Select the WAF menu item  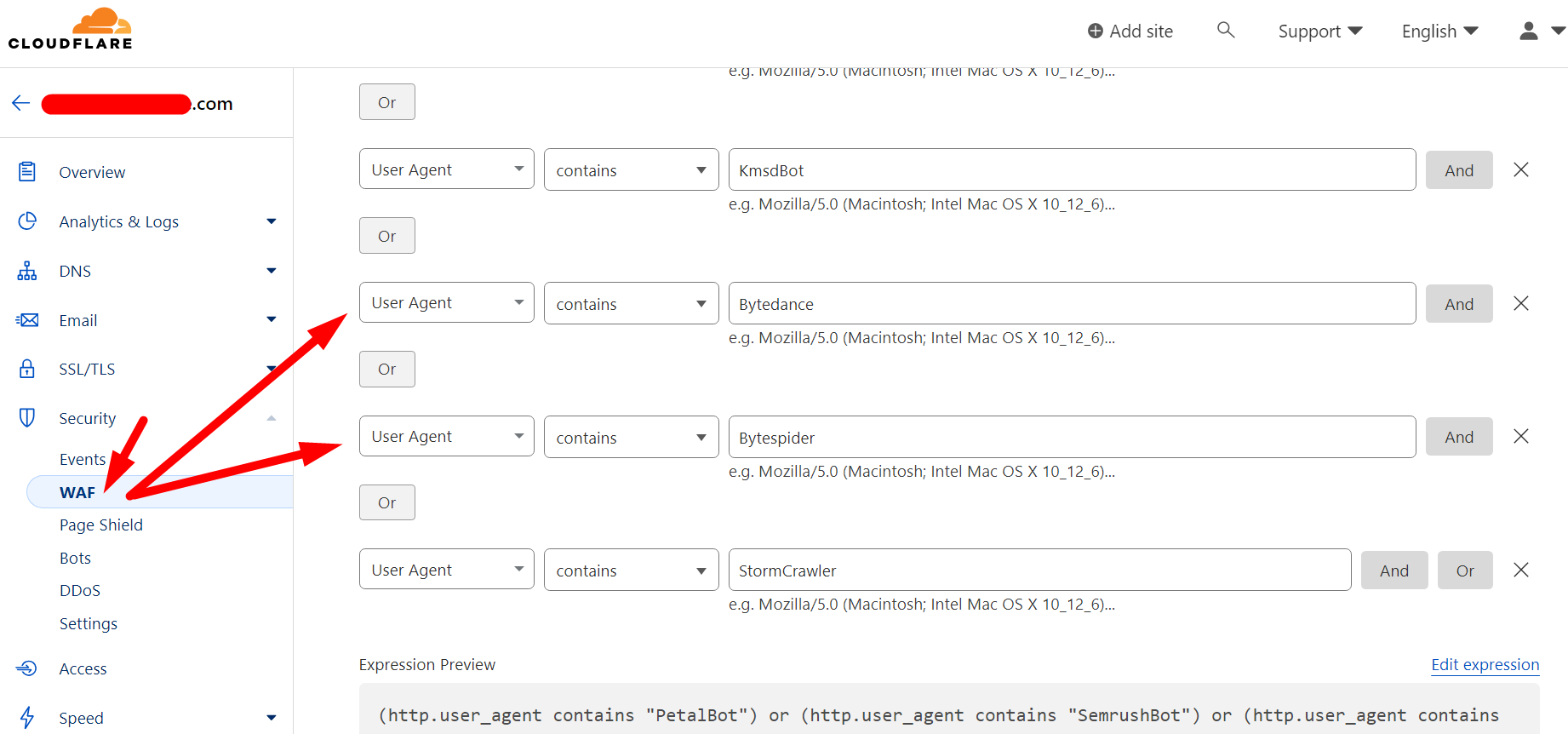coord(160,492)
